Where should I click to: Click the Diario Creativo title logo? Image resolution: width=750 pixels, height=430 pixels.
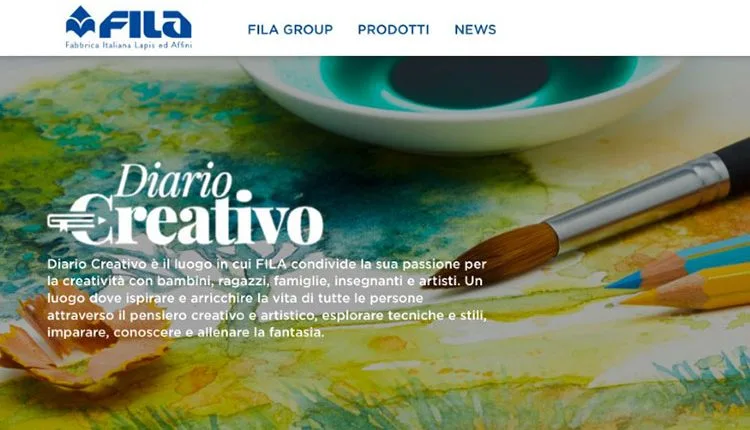(185, 204)
